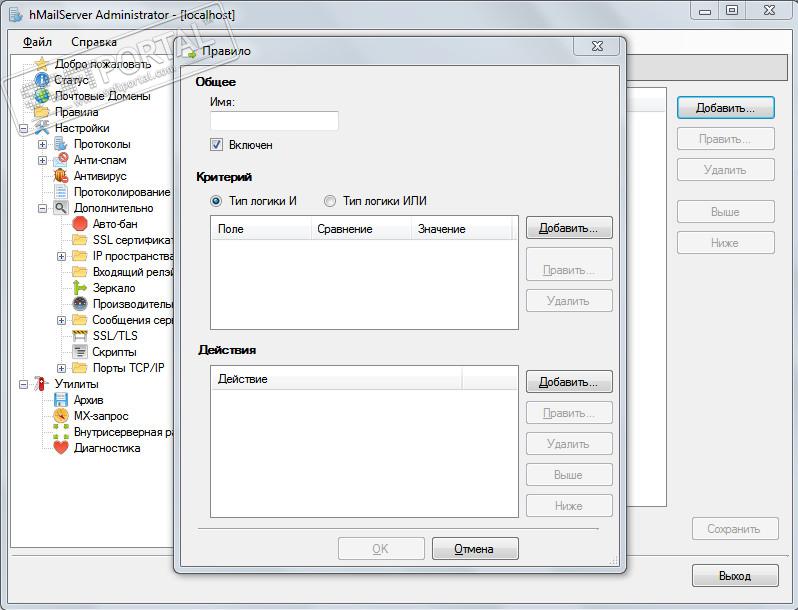
Task: Click the Статус info icon
Action: (x=41, y=80)
